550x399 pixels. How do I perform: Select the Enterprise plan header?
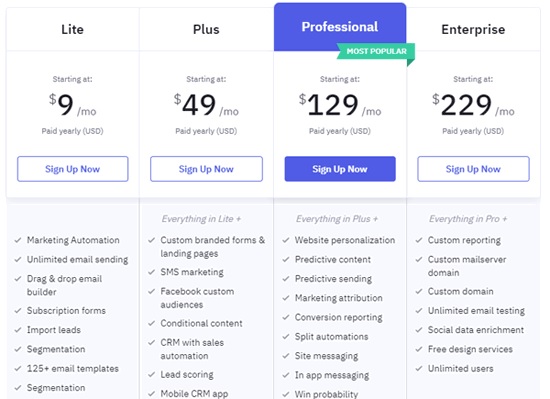473,29
